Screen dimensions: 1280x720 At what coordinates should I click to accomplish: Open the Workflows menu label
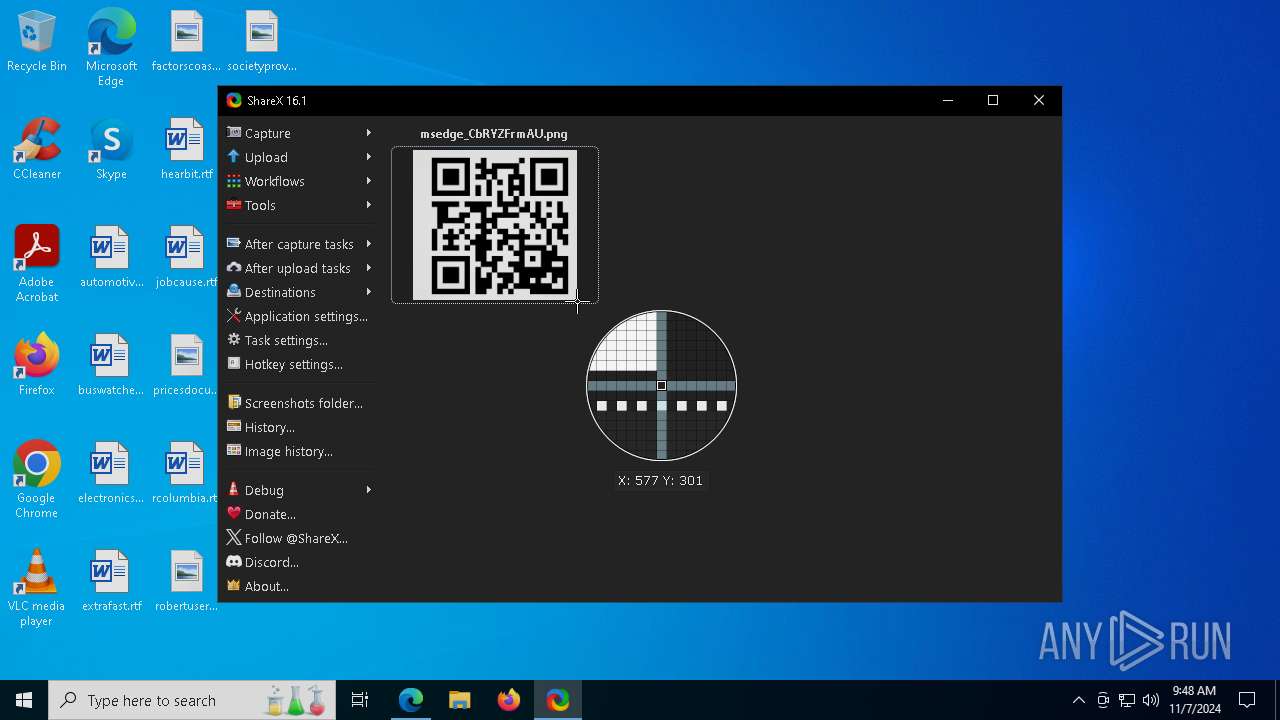pyautogui.click(x=275, y=181)
